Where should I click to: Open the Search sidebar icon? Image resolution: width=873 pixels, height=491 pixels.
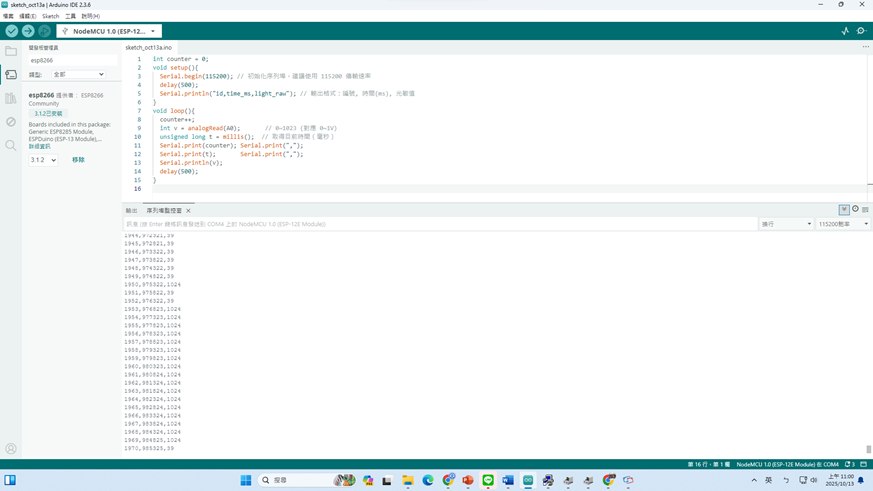coord(11,146)
